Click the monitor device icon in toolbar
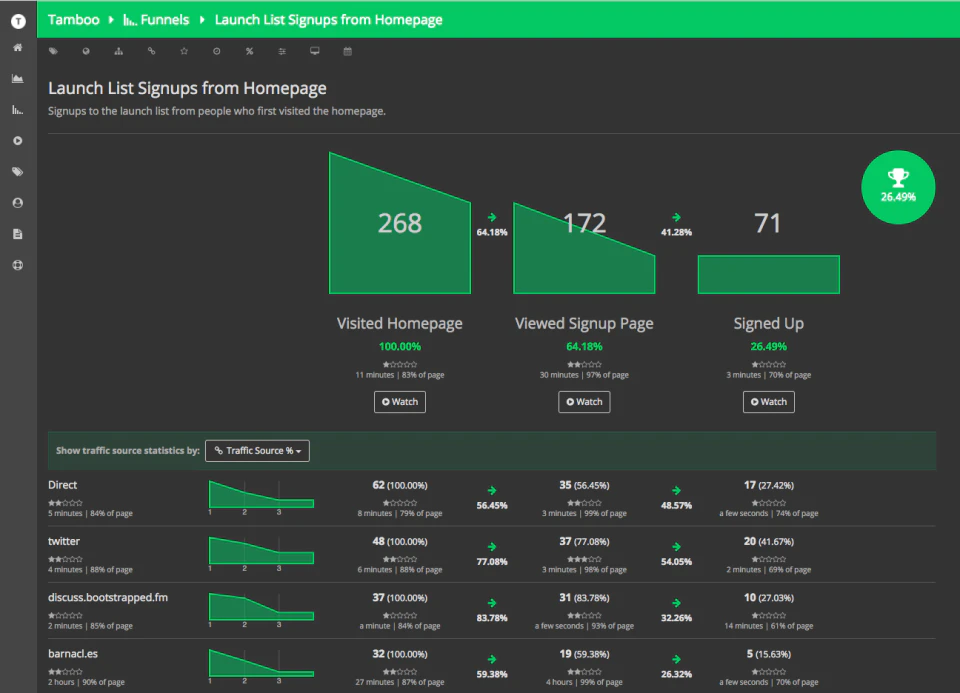The height and width of the screenshot is (693, 960). (315, 51)
